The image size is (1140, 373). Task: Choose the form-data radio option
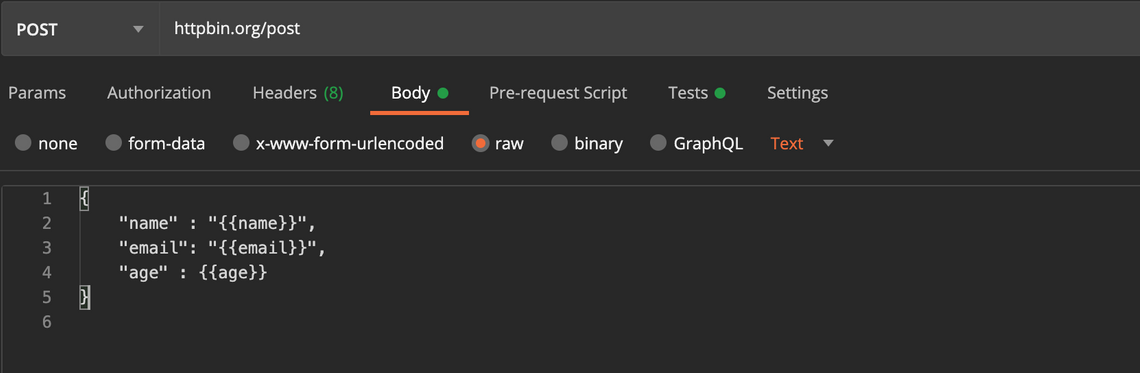113,143
